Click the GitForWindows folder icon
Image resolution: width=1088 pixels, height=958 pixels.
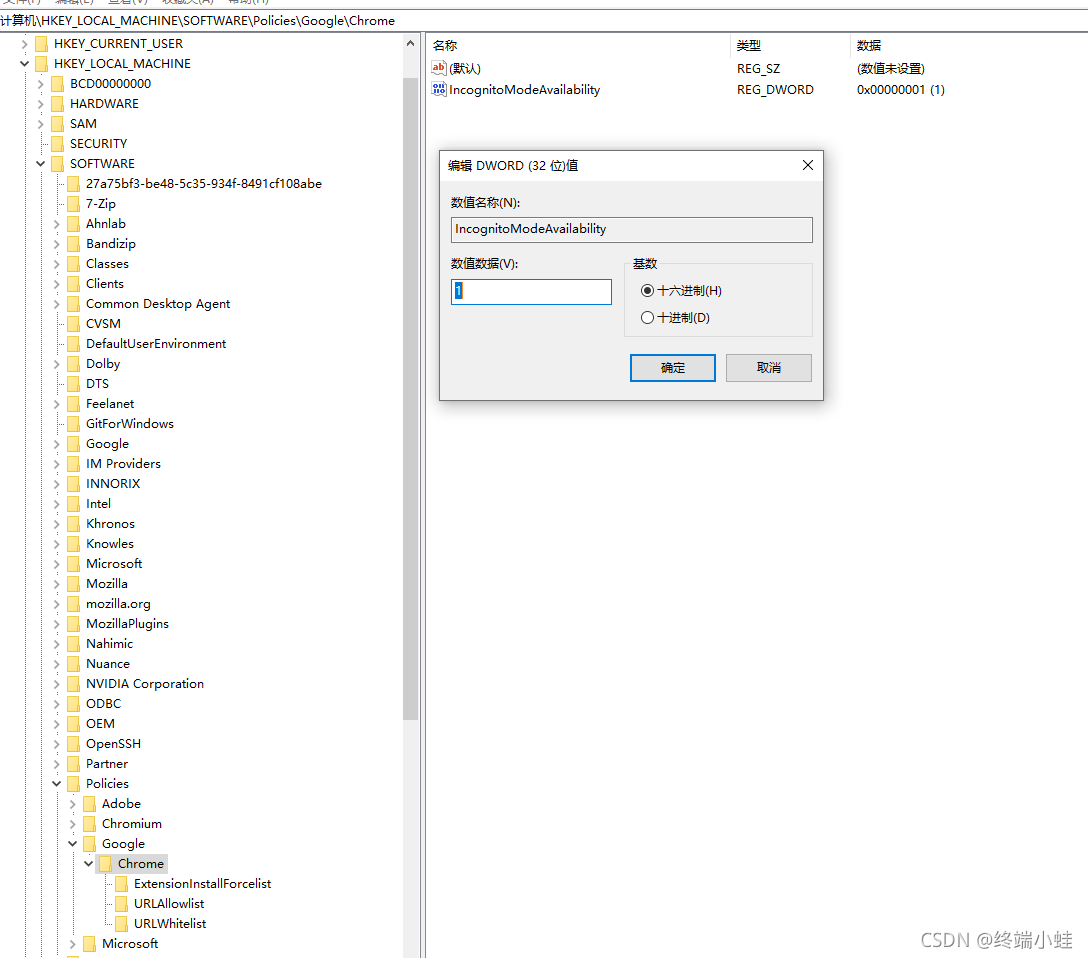[x=74, y=423]
